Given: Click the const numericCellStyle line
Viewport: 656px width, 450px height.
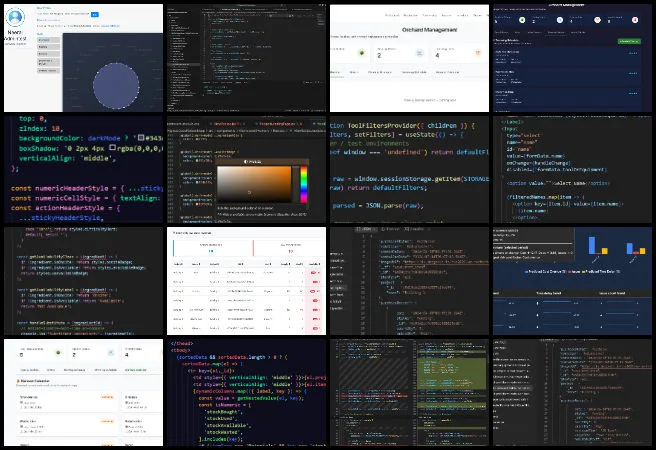Looking at the screenshot, I should click(86, 198).
